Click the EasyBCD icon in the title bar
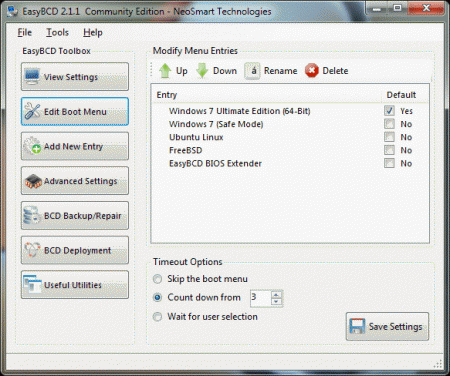 click(x=13, y=11)
